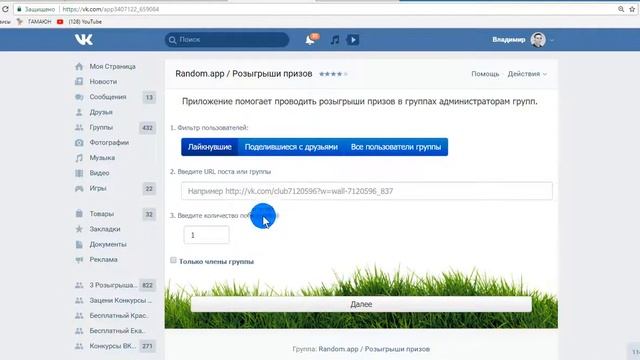Image resolution: width=640 pixels, height=360 pixels.
Task: Open Новости in the sidebar menu
Action: click(103, 82)
